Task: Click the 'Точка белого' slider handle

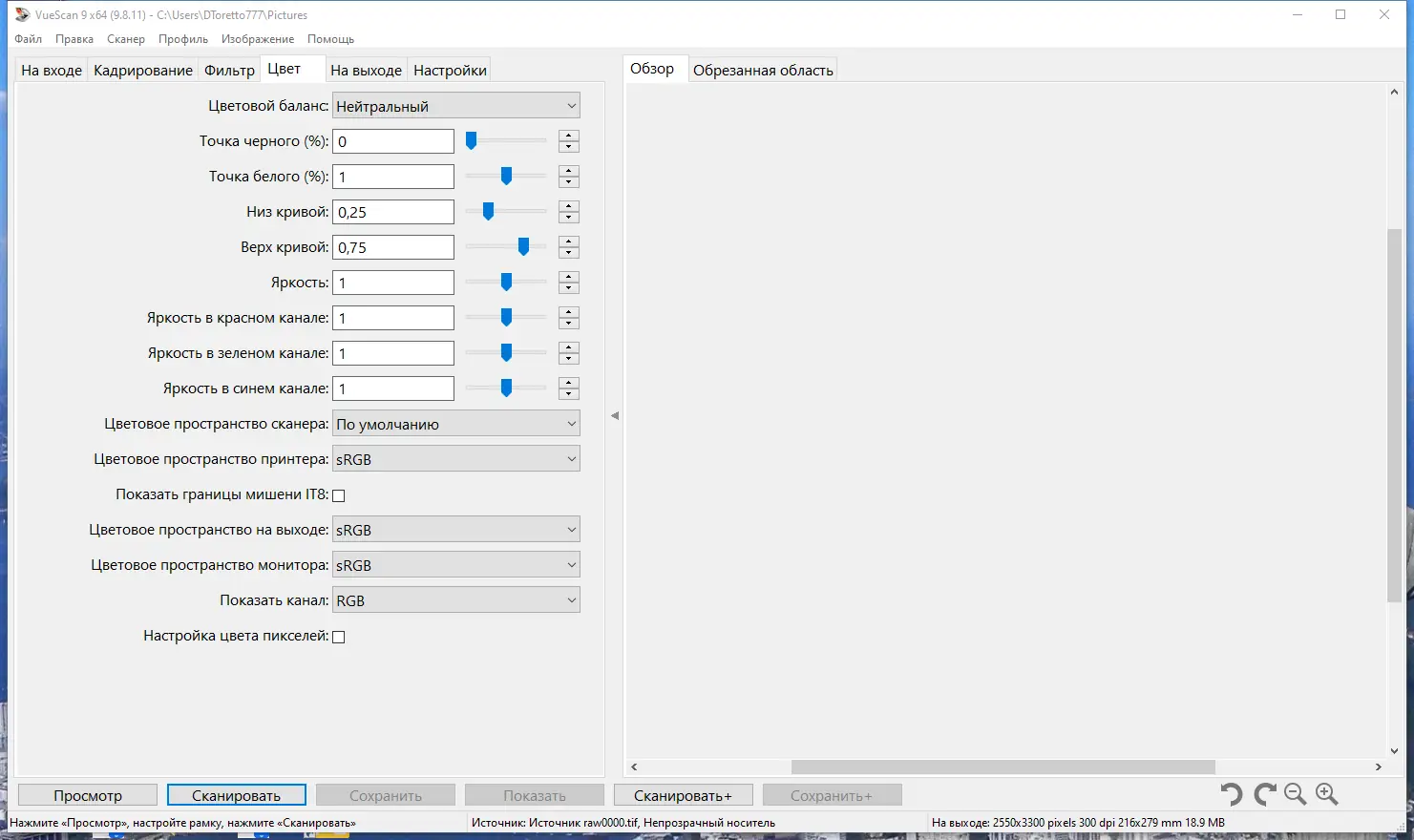Action: pyautogui.click(x=506, y=177)
